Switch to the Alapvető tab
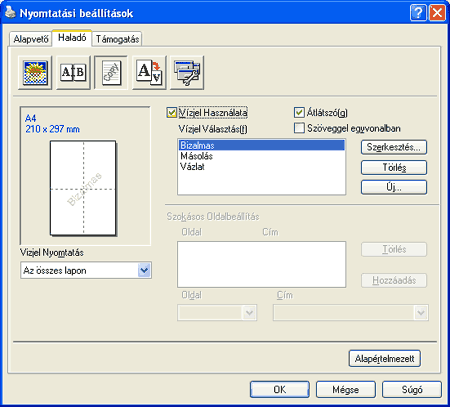 pyautogui.click(x=31, y=39)
